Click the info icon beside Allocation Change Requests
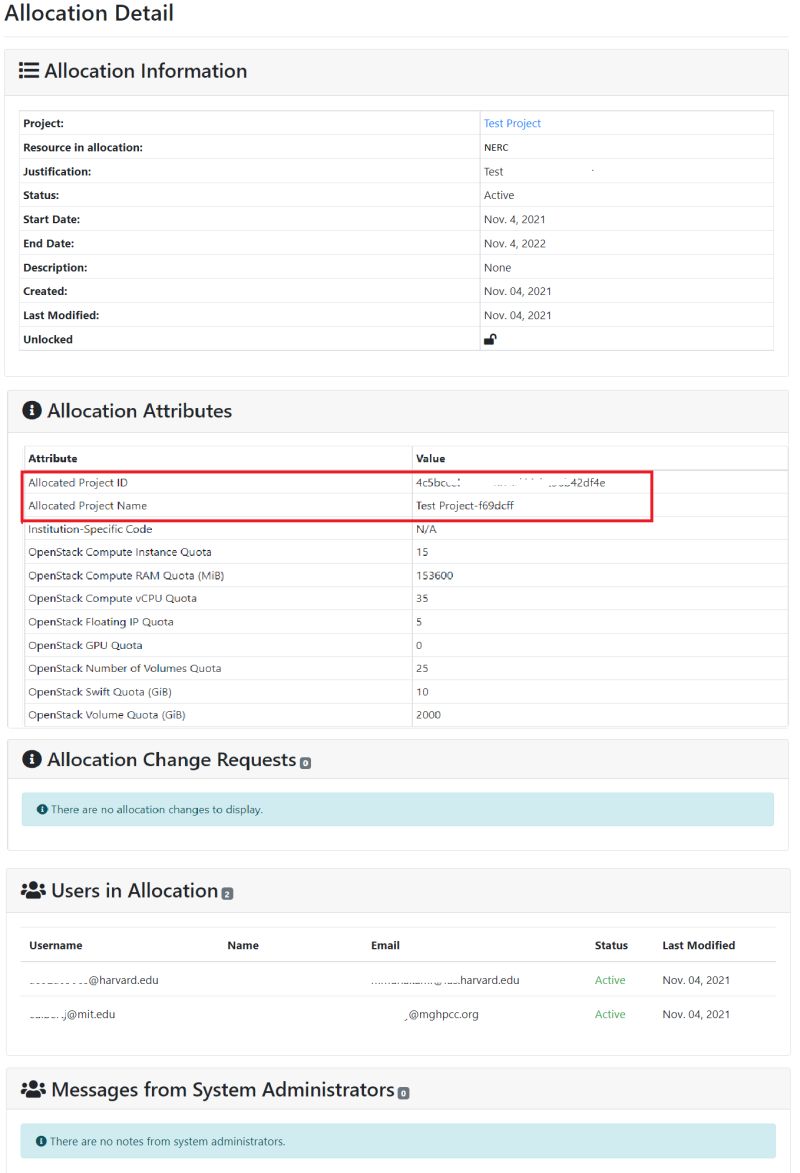The image size is (800, 1173). coord(31,759)
